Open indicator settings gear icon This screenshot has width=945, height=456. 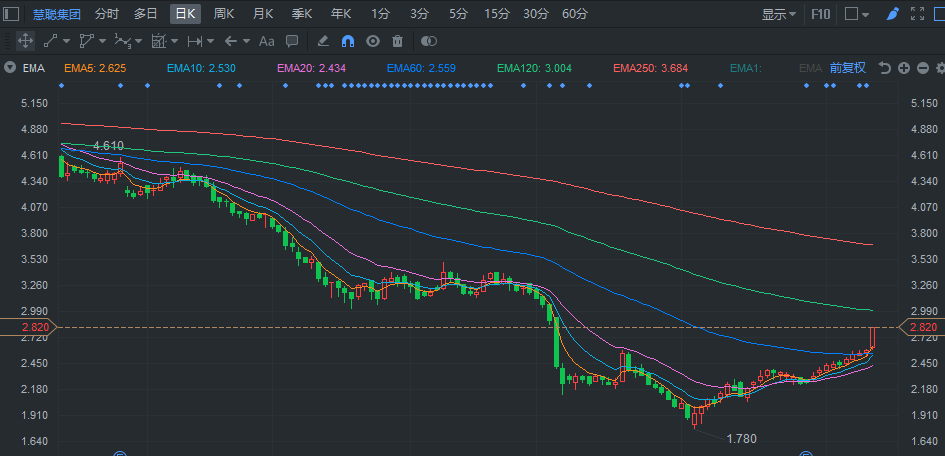click(940, 68)
